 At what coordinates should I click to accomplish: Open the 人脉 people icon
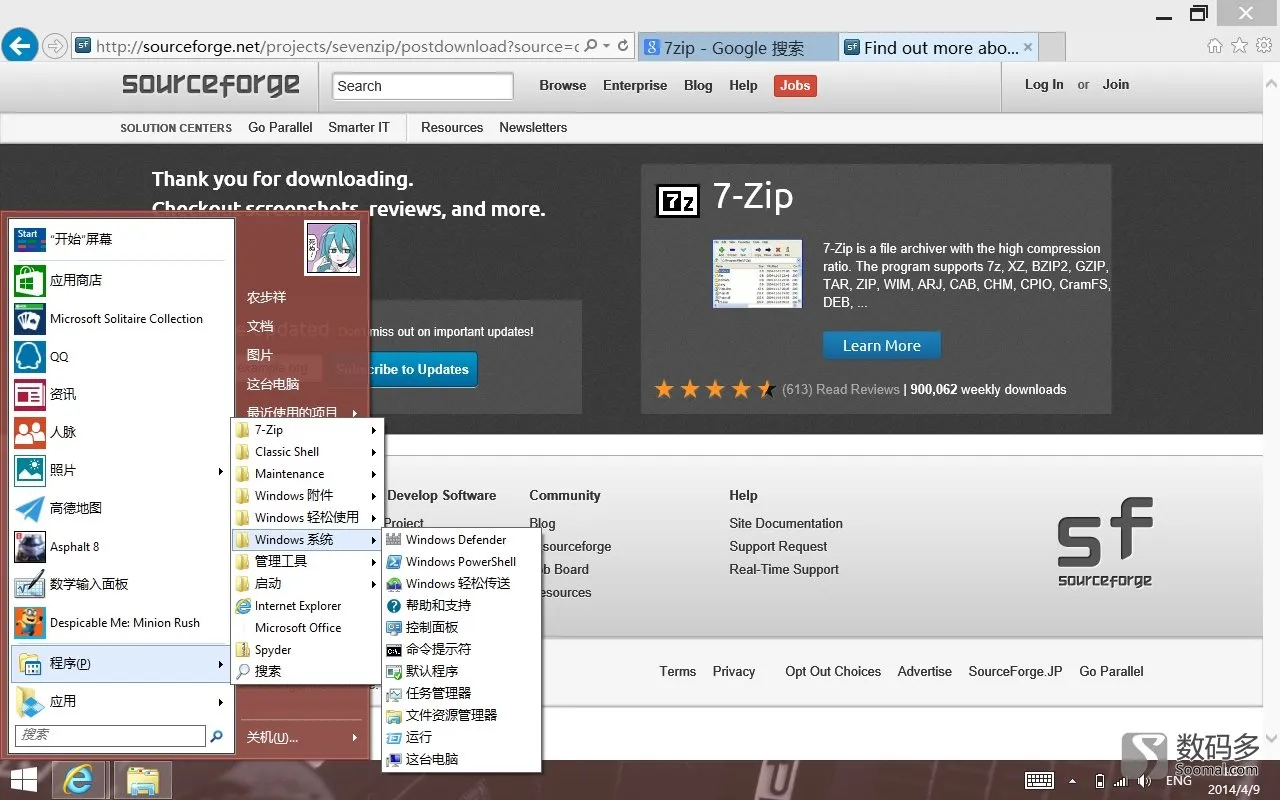(30, 433)
